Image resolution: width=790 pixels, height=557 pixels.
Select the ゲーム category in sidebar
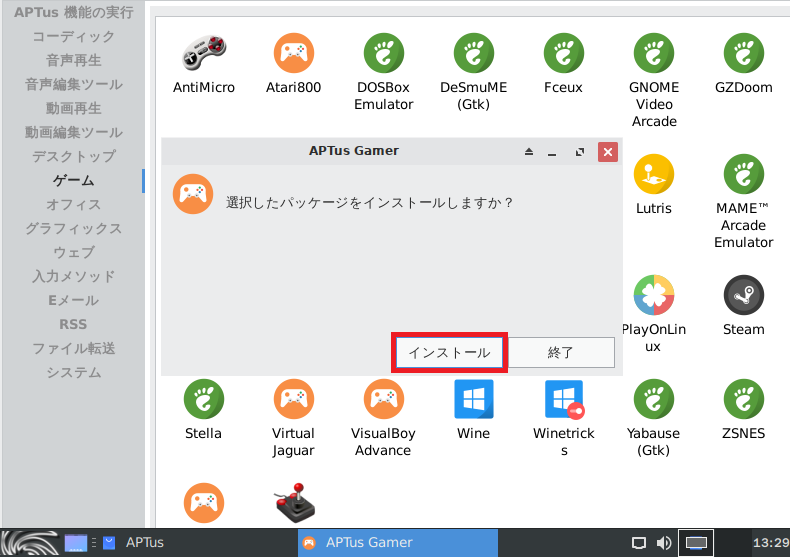(74, 180)
